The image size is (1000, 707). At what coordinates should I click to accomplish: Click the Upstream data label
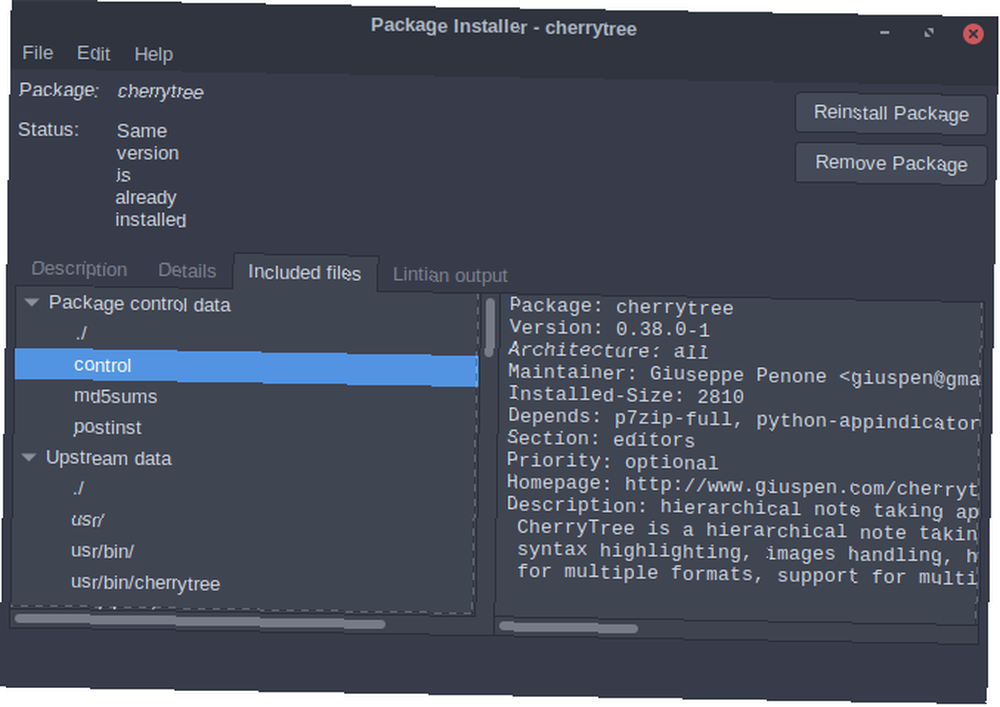coord(108,458)
